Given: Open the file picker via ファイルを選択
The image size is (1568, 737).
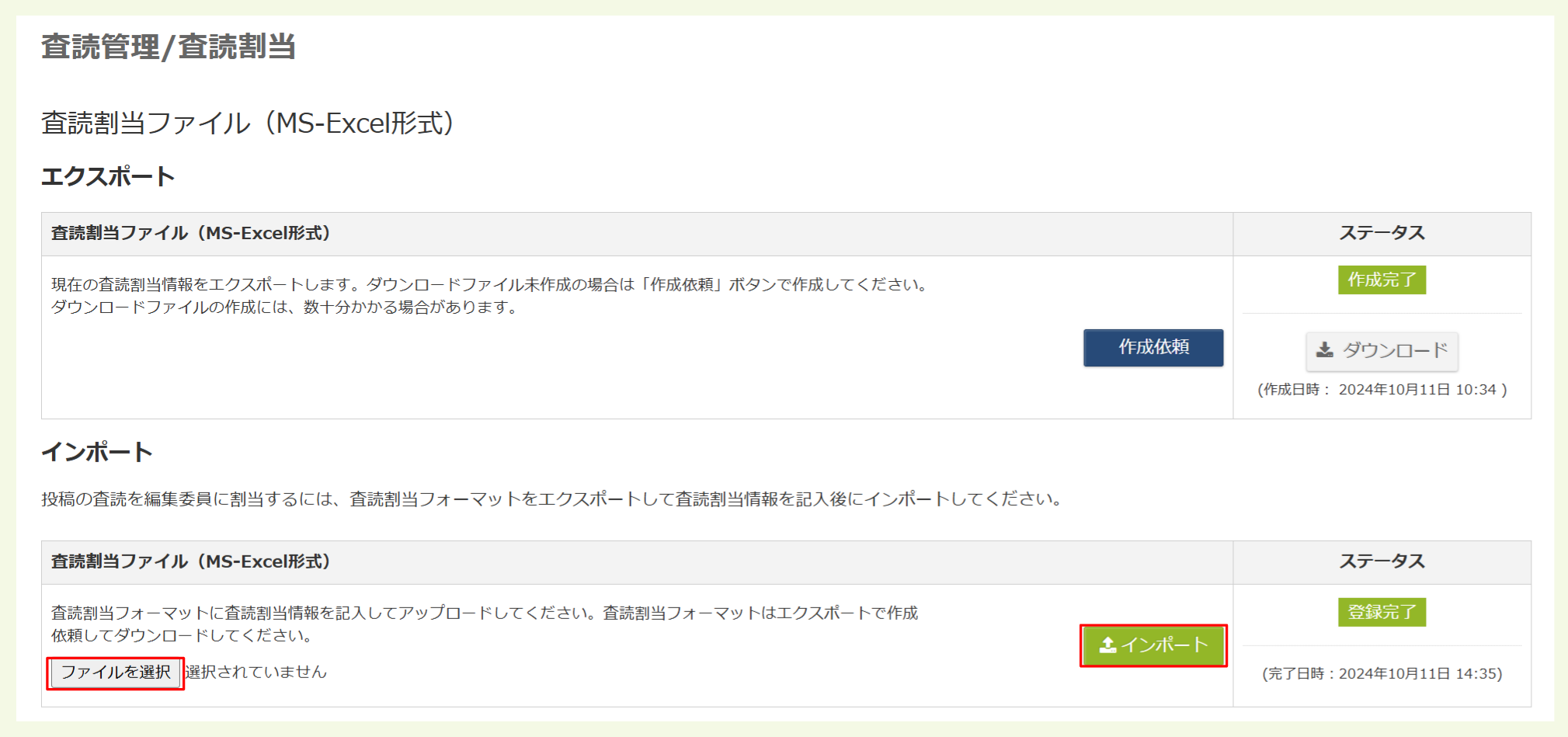Looking at the screenshot, I should click(x=115, y=673).
